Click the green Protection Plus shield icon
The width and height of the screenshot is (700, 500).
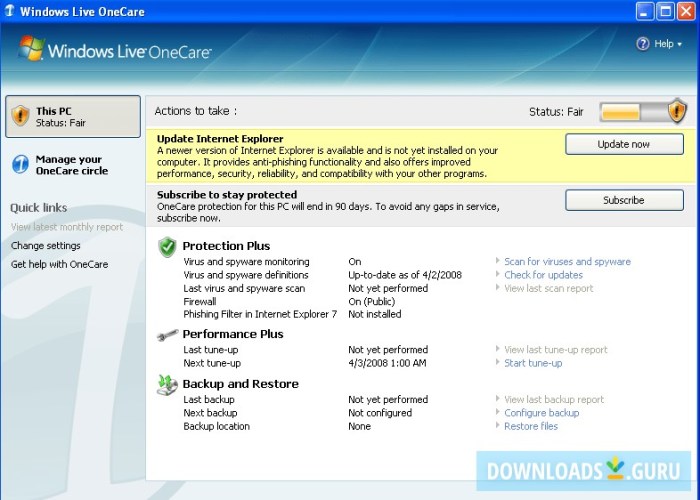coord(167,247)
